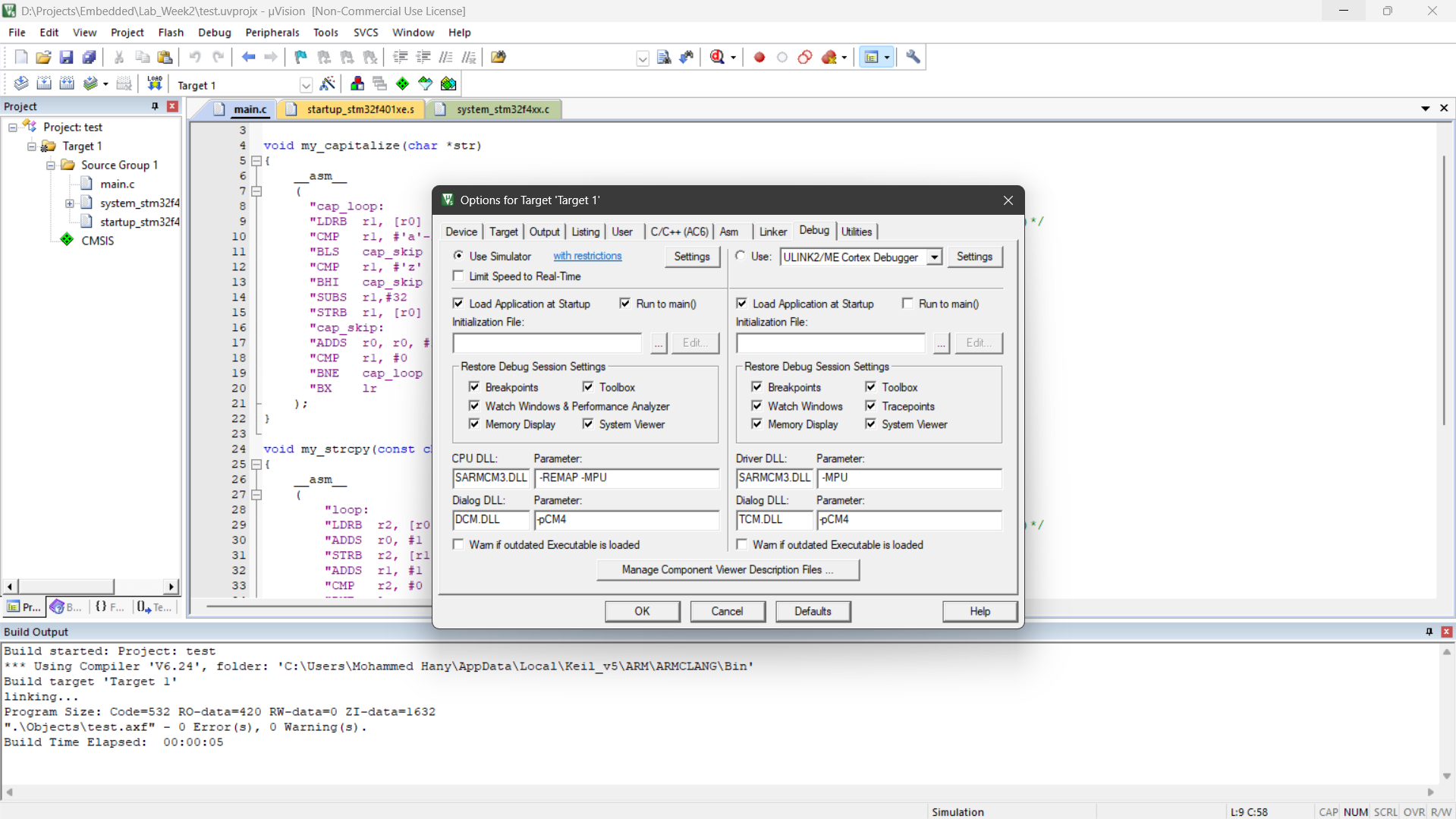Click the Manage Run-Time Environment green diamond icon
1456x819 pixels.
click(x=403, y=83)
